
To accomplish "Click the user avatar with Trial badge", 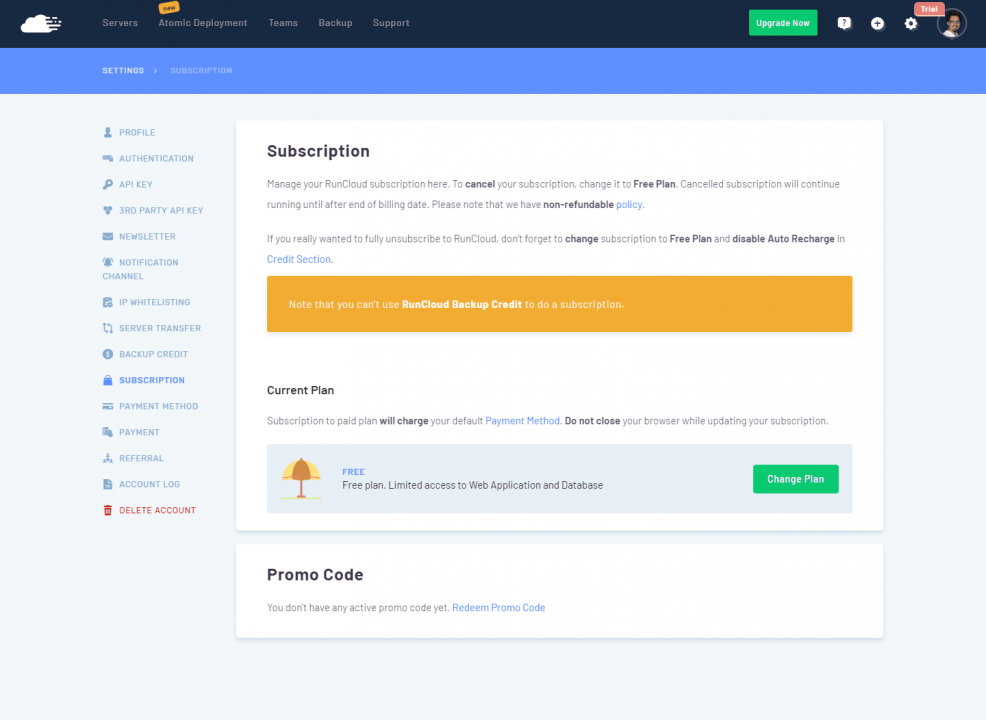I will (951, 23).
